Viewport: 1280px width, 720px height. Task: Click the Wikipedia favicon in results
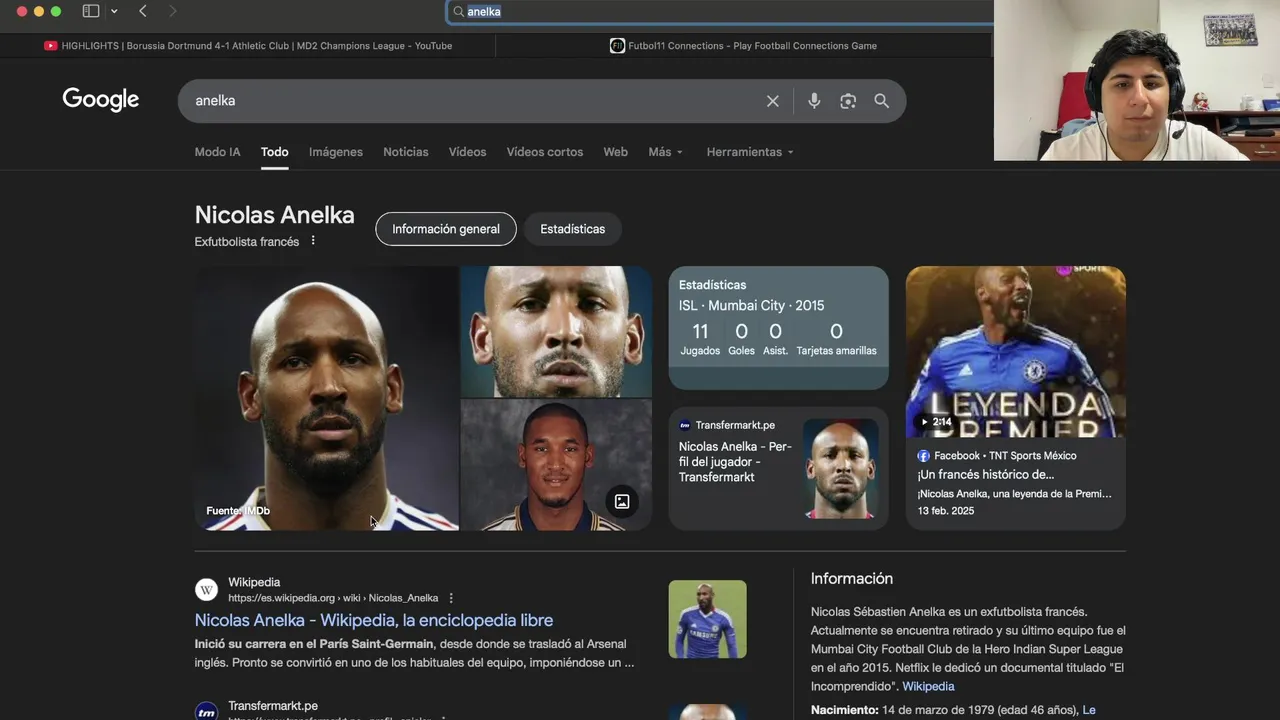point(207,590)
